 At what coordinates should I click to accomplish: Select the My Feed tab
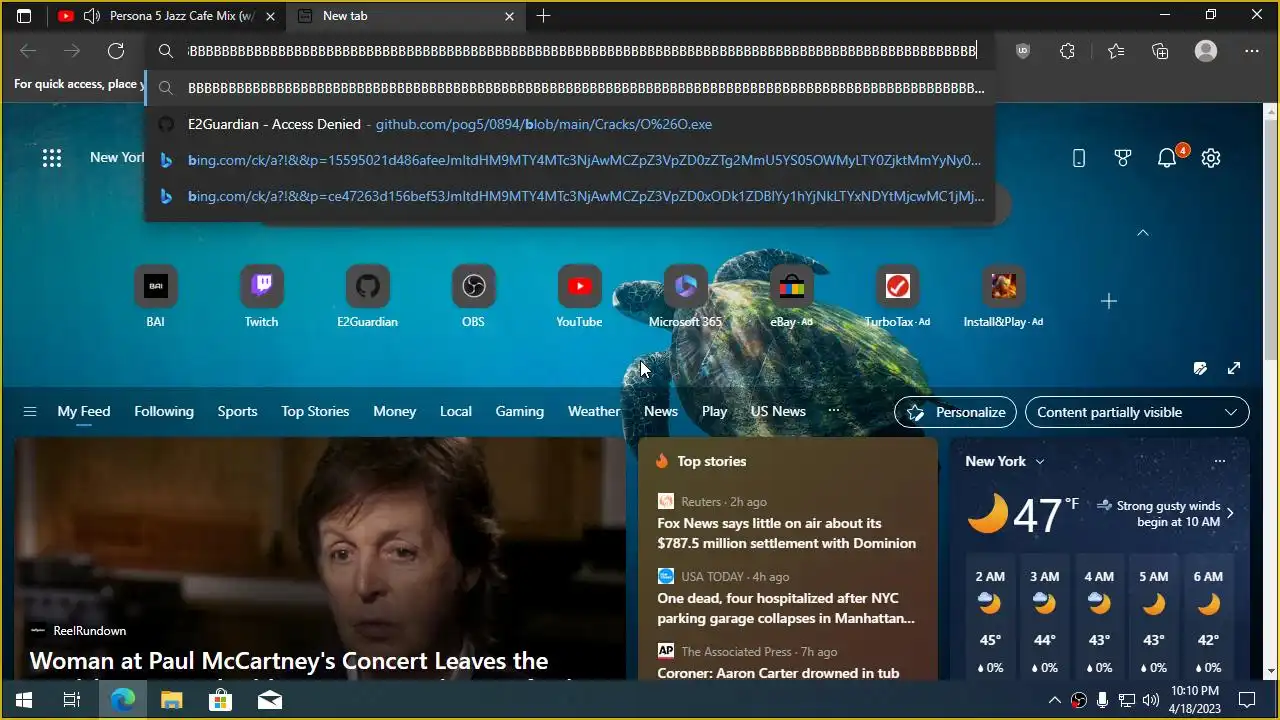84,411
